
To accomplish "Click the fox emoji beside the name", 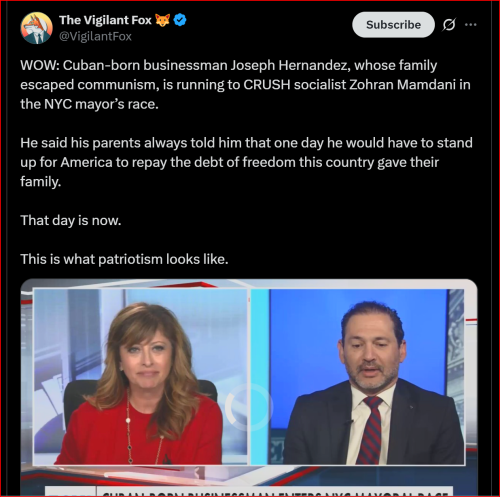I will pos(163,20).
